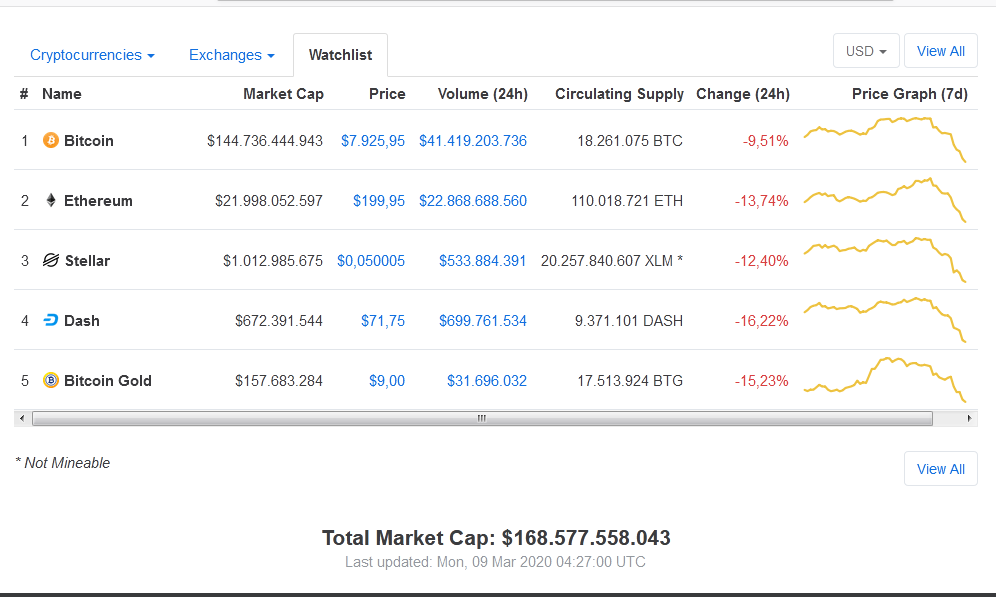Click the Ethereum diamond logo icon
996x597 pixels.
(x=51, y=201)
